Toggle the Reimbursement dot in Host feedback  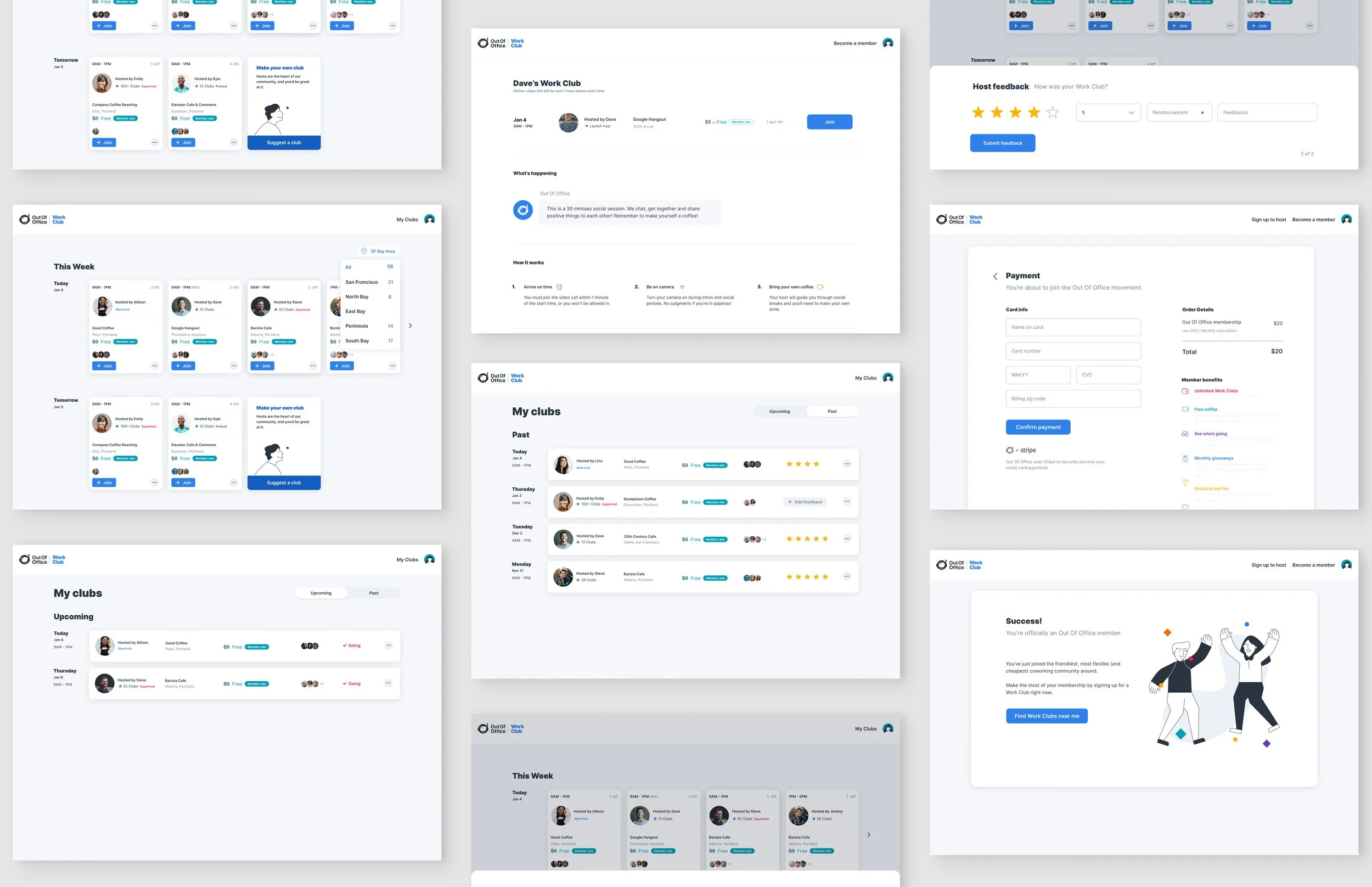tap(1202, 113)
